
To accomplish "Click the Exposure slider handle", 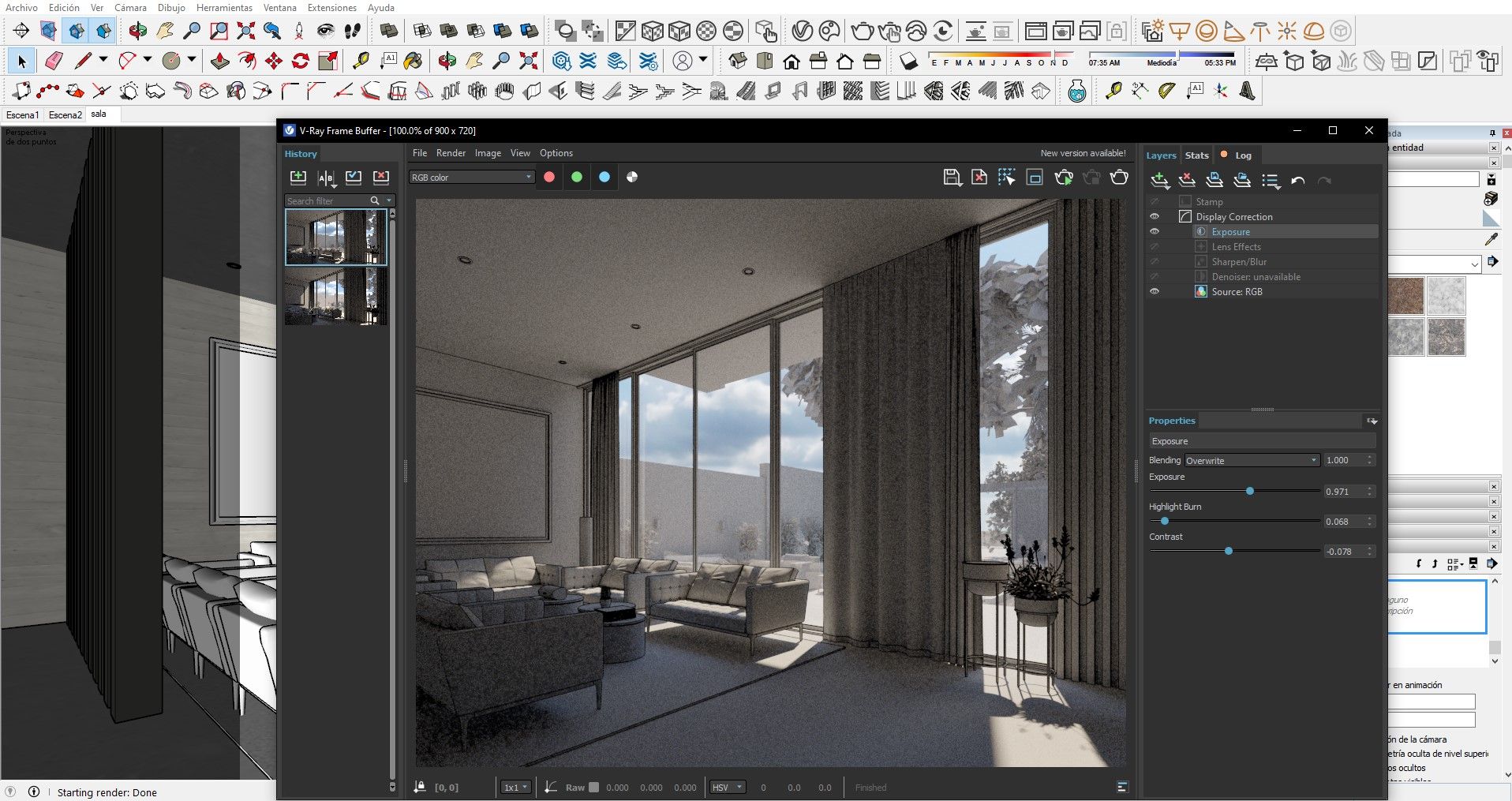I will coord(1250,492).
